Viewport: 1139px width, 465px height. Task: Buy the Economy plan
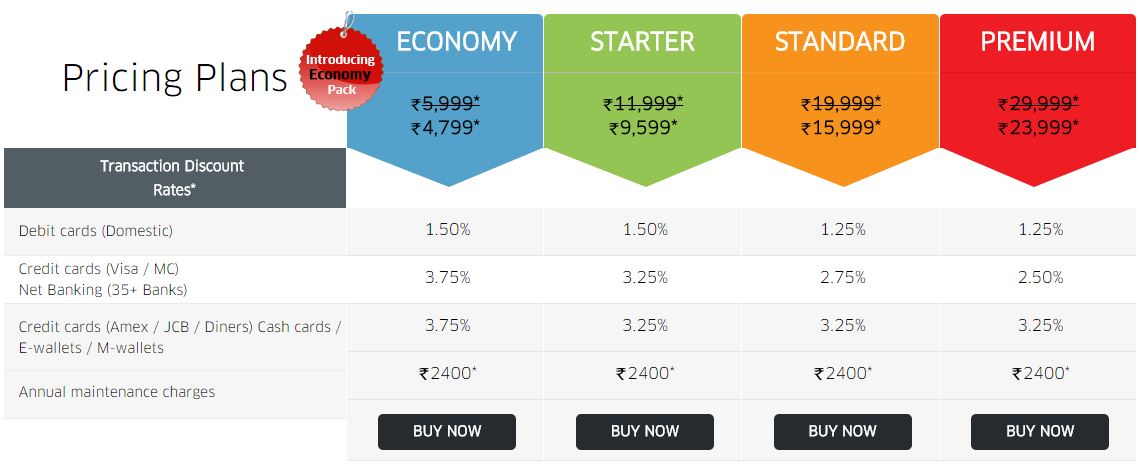447,432
